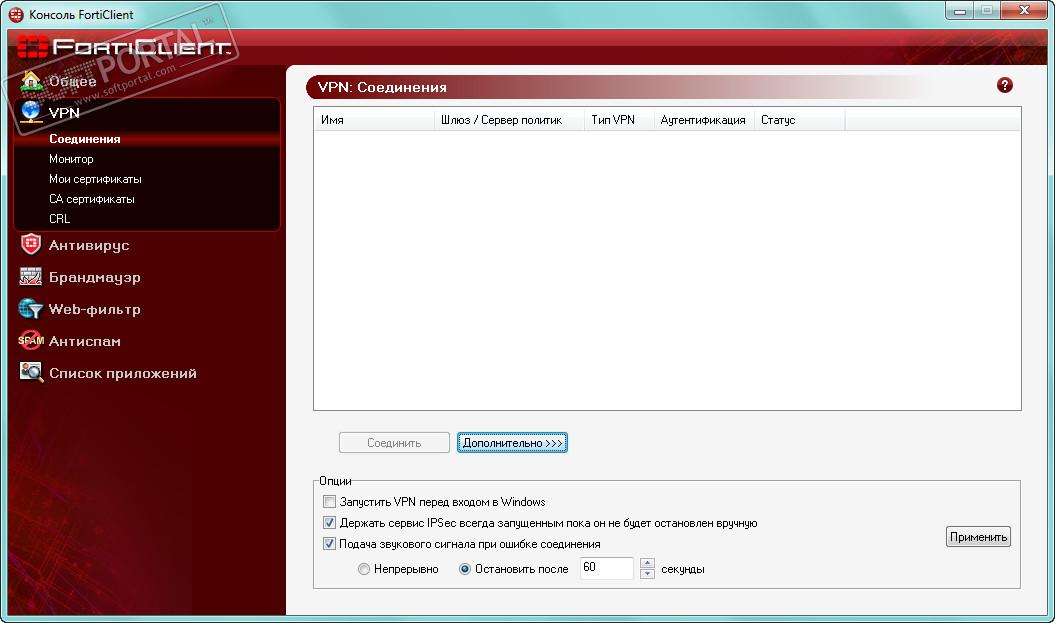1055x623 pixels.
Task: Click the Firewall brick wall icon
Action: (31, 277)
